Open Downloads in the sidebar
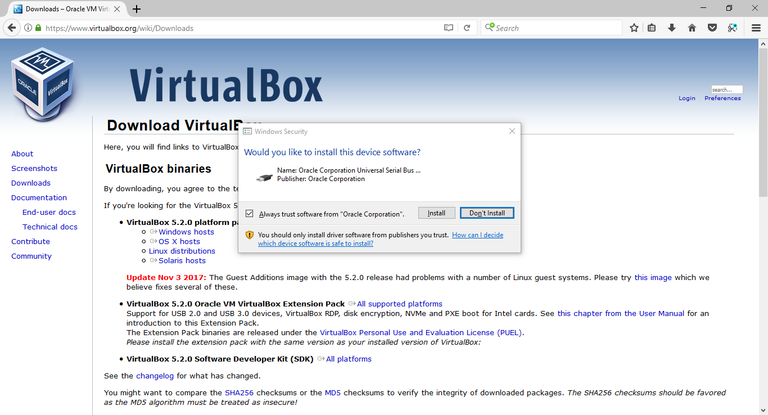 click(x=31, y=183)
